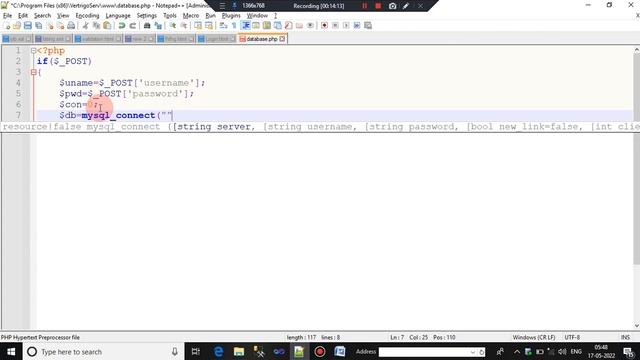Stop the screen recording
The image size is (640, 360).
tap(378, 6)
